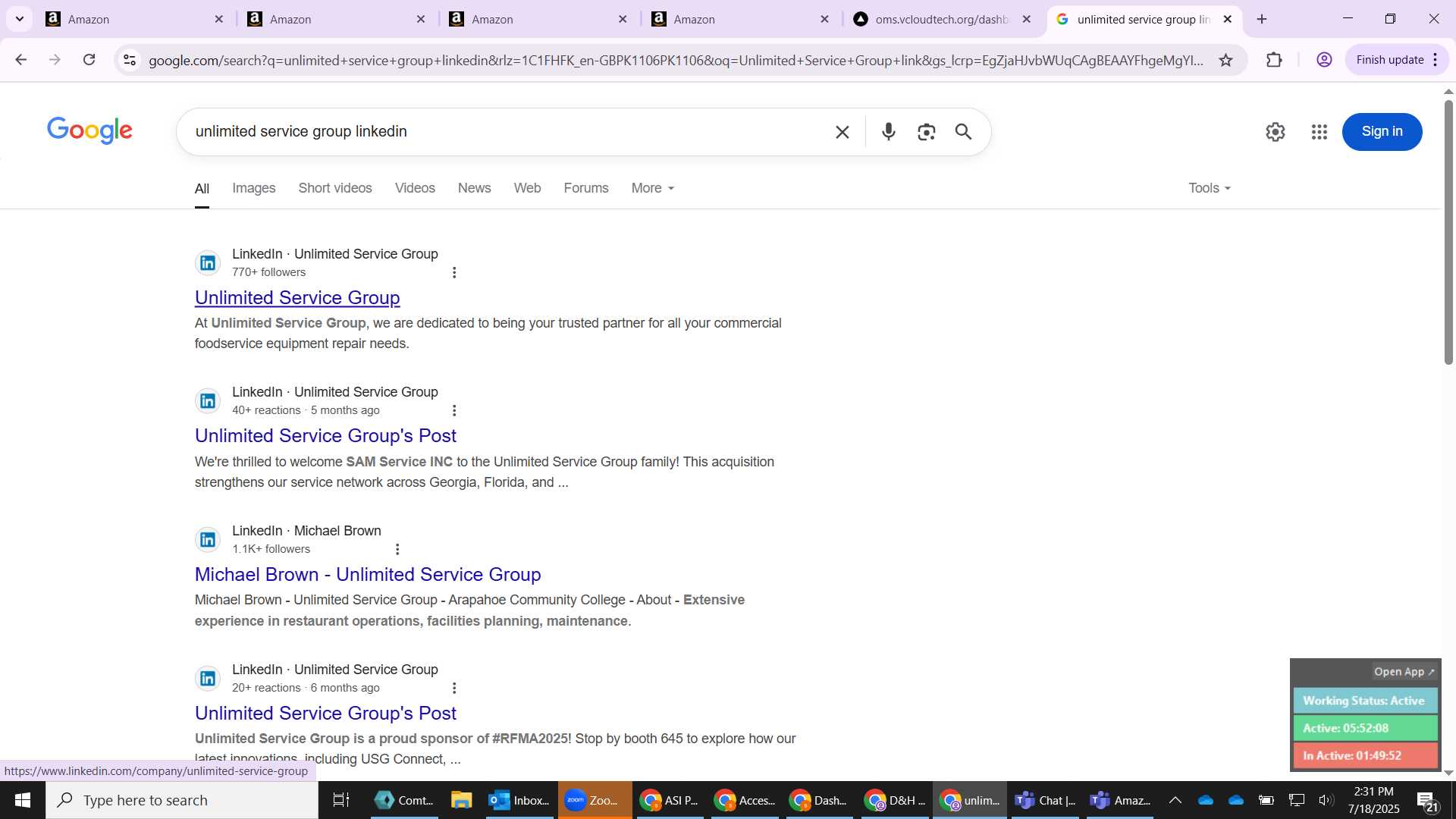The image size is (1456, 819).
Task: Open options menu for Michael Brown result
Action: [397, 550]
